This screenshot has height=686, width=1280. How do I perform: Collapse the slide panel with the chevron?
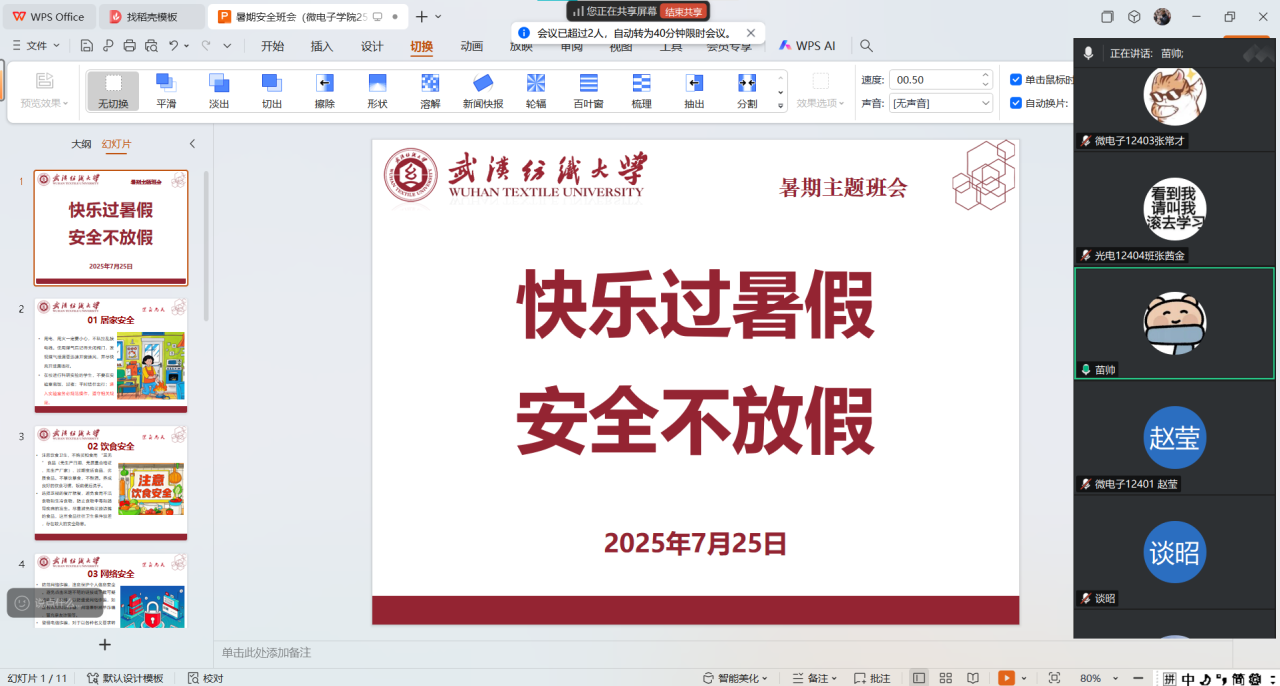[x=192, y=144]
